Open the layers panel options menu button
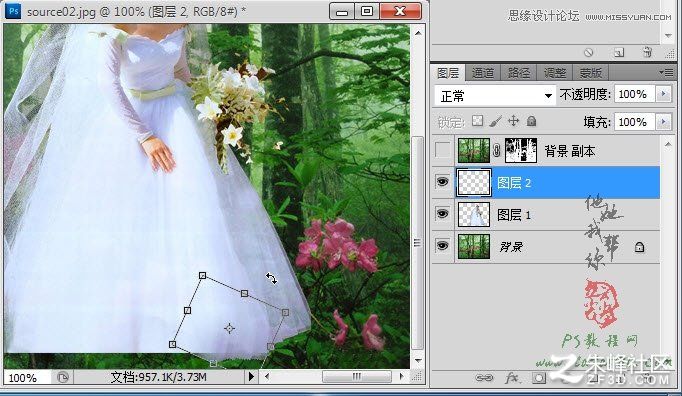682x396 pixels. pos(666,72)
